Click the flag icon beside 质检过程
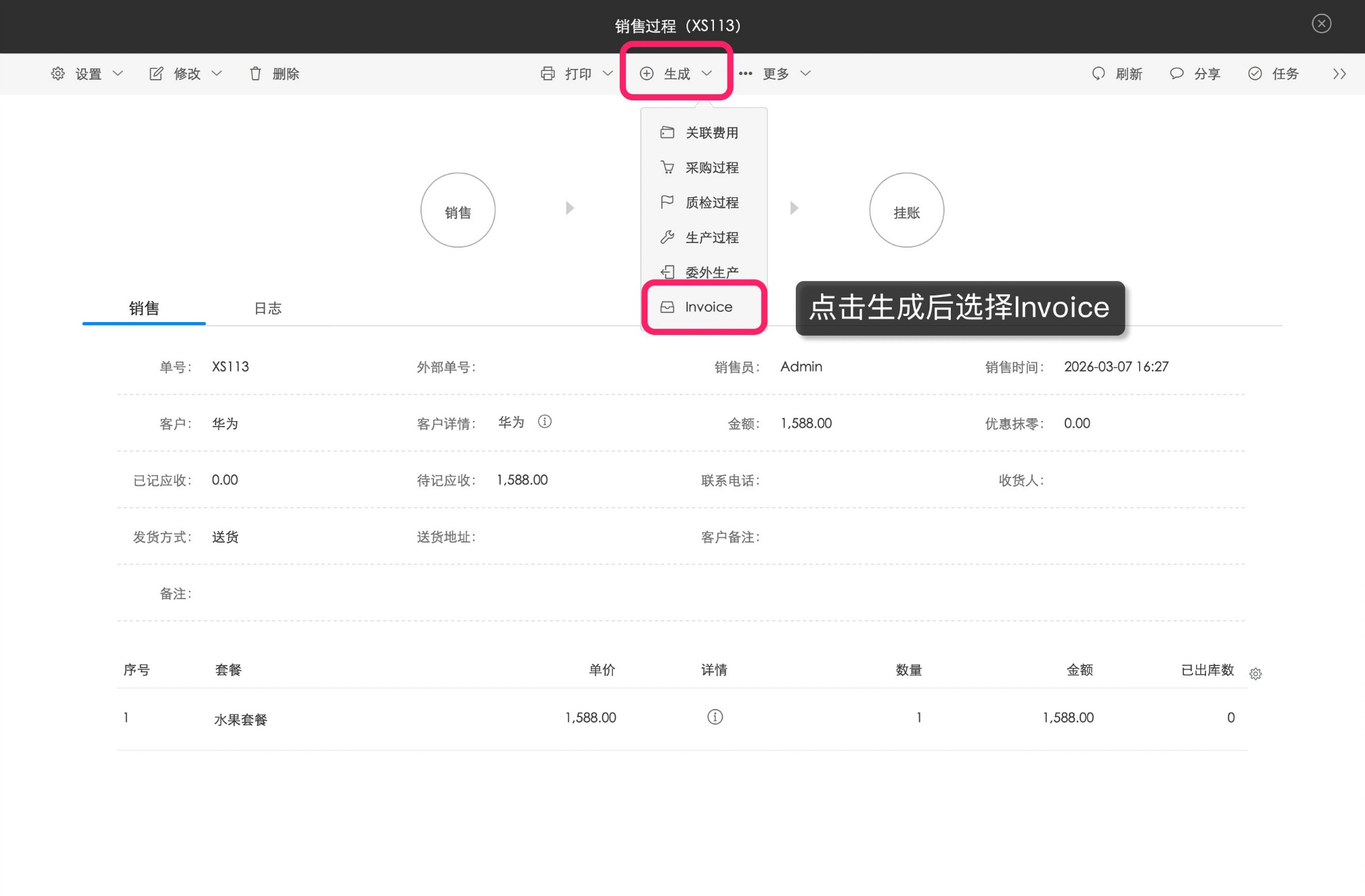The image size is (1365, 896). [667, 202]
